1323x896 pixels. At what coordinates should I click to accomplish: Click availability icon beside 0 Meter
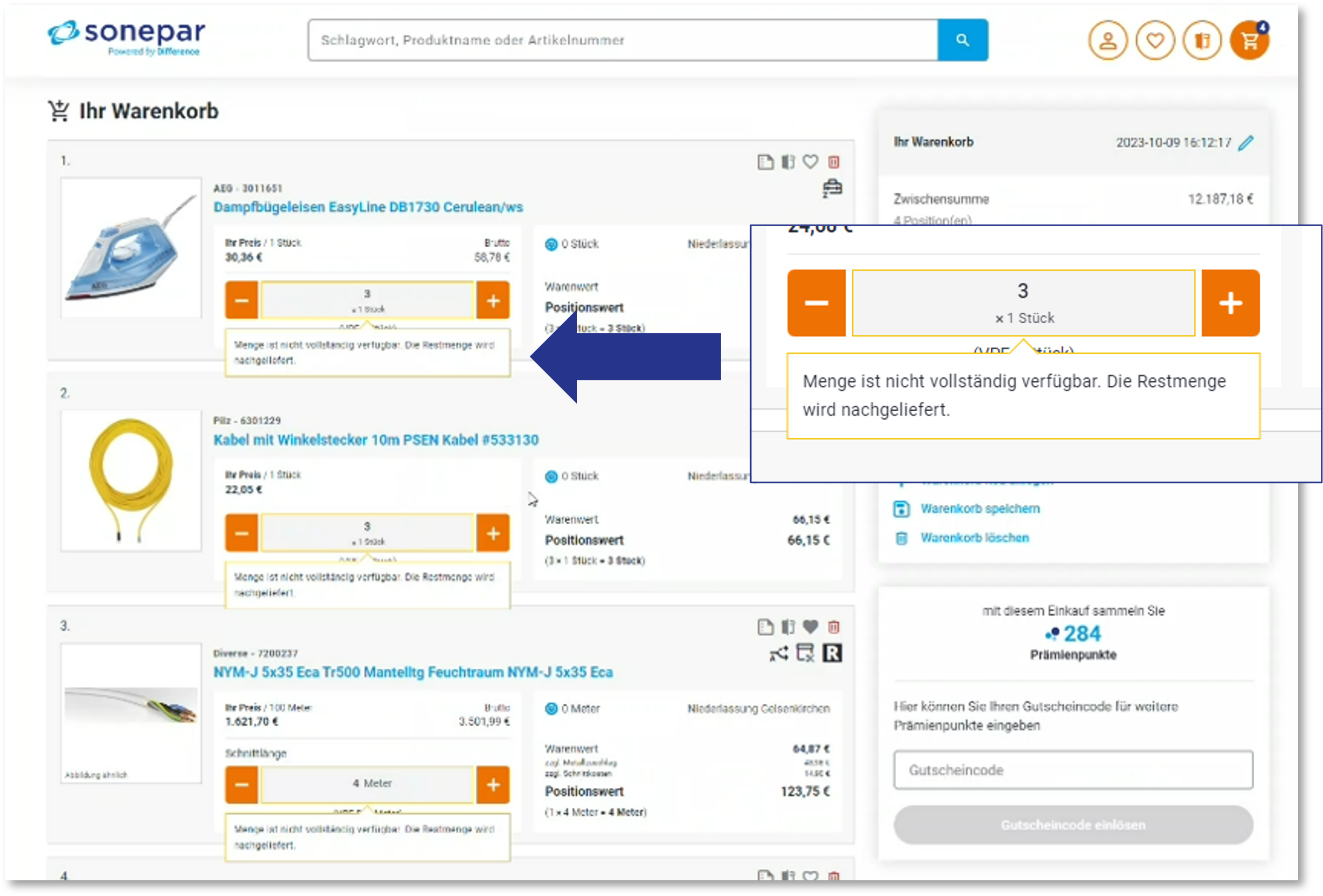(x=551, y=709)
